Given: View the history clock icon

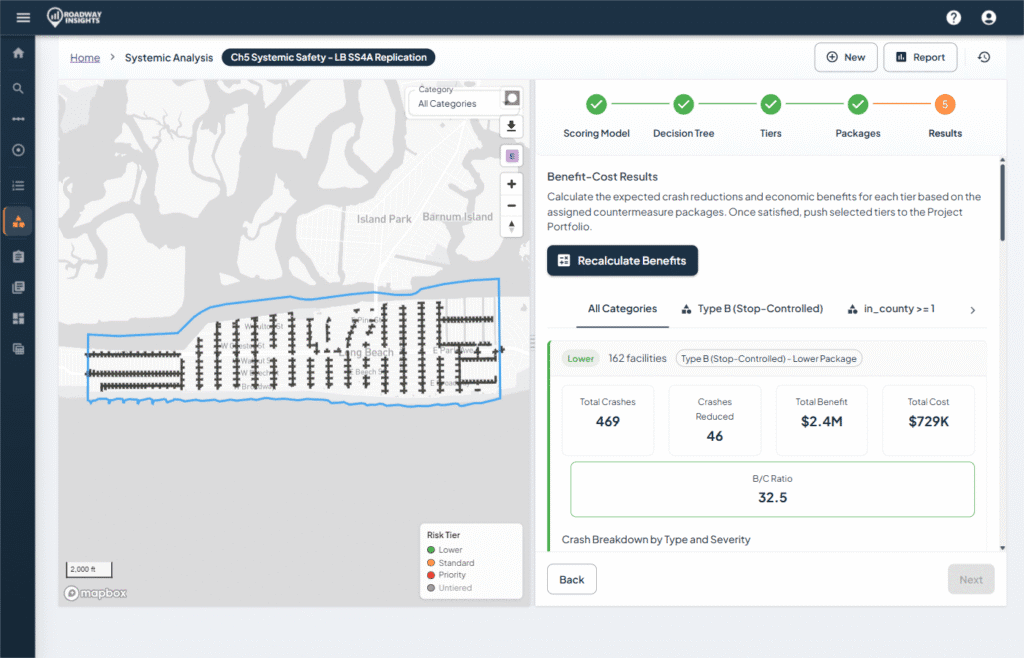Looking at the screenshot, I should tap(984, 57).
